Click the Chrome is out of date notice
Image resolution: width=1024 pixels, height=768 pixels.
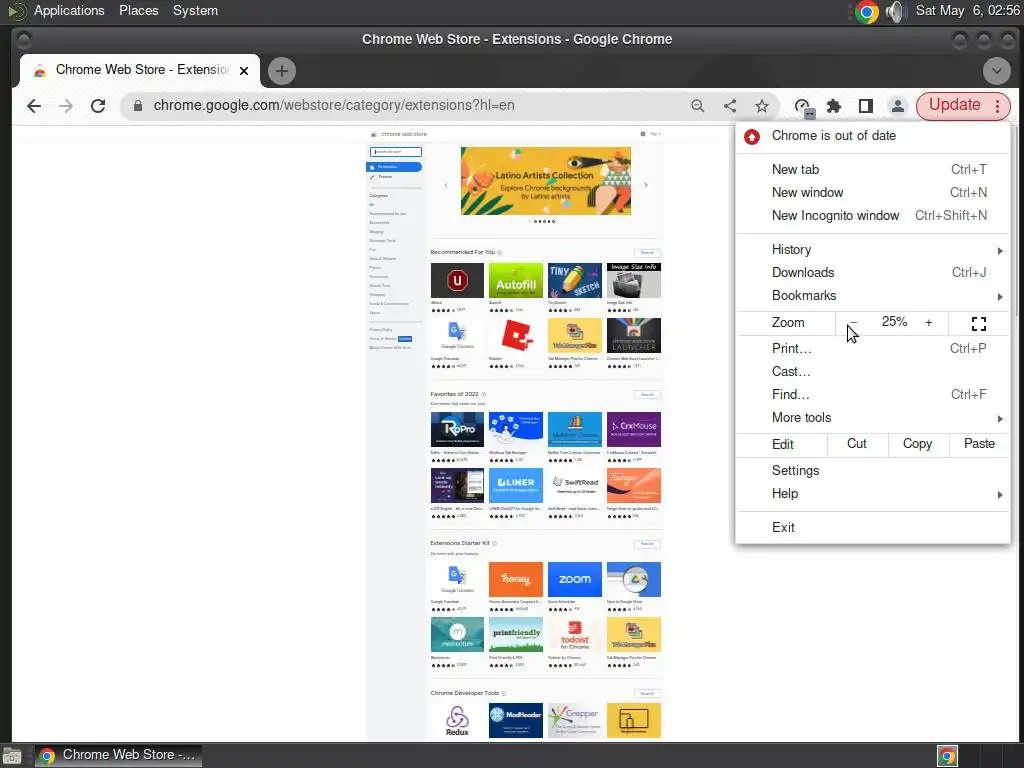(872, 136)
